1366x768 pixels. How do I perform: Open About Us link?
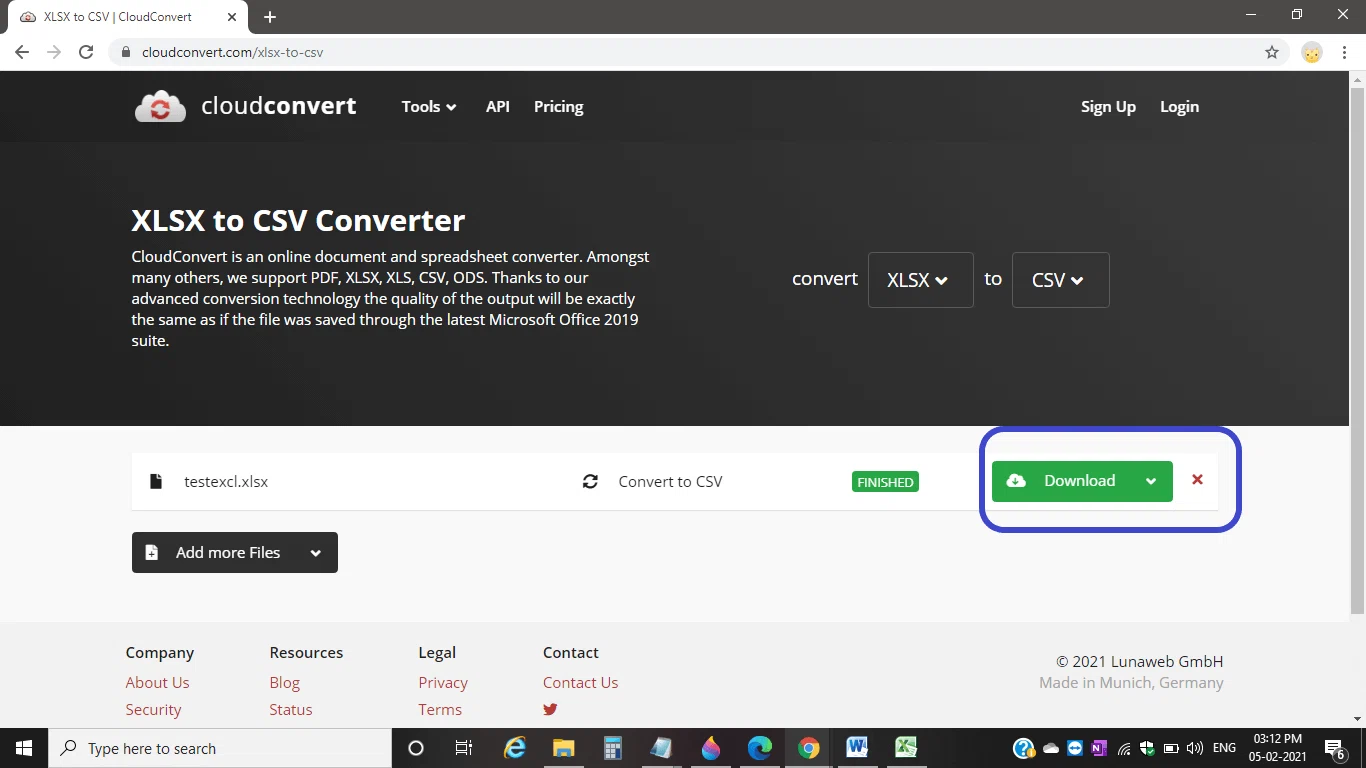(157, 682)
